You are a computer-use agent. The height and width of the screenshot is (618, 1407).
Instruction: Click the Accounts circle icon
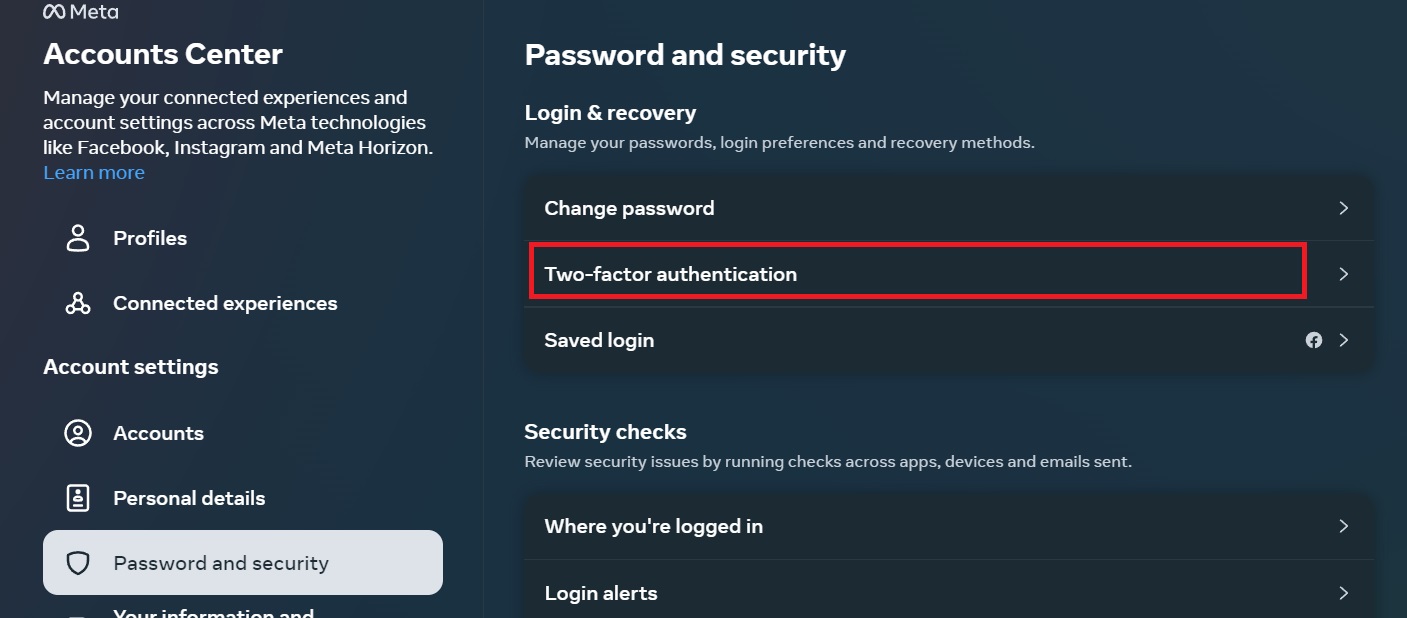click(78, 433)
